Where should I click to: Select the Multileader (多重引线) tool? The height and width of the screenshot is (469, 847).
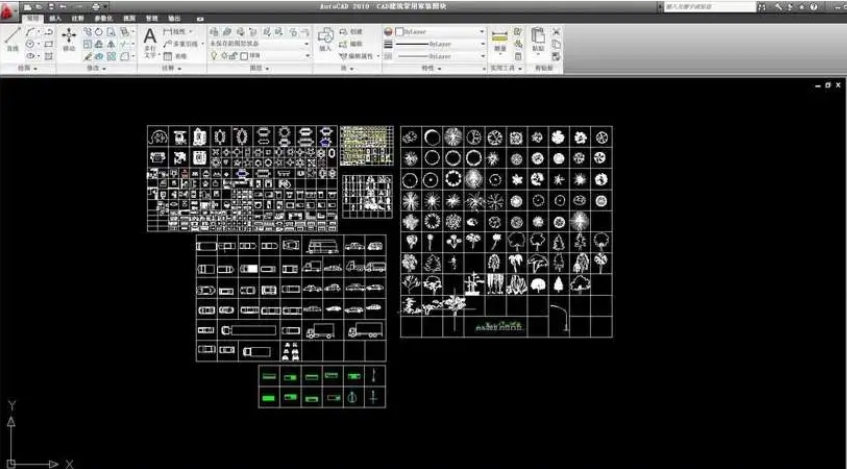pyautogui.click(x=181, y=44)
